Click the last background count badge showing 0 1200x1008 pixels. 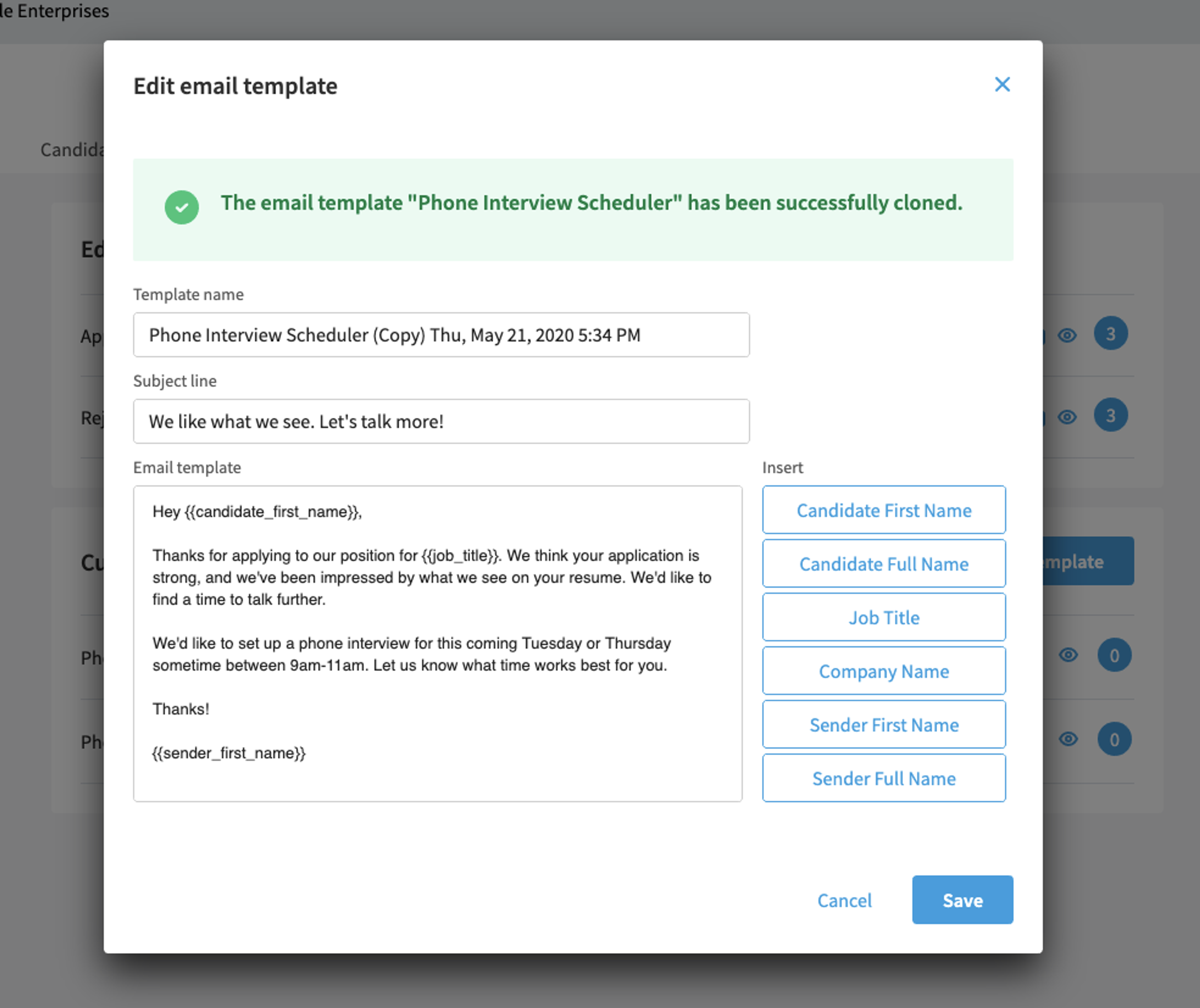tap(1114, 739)
